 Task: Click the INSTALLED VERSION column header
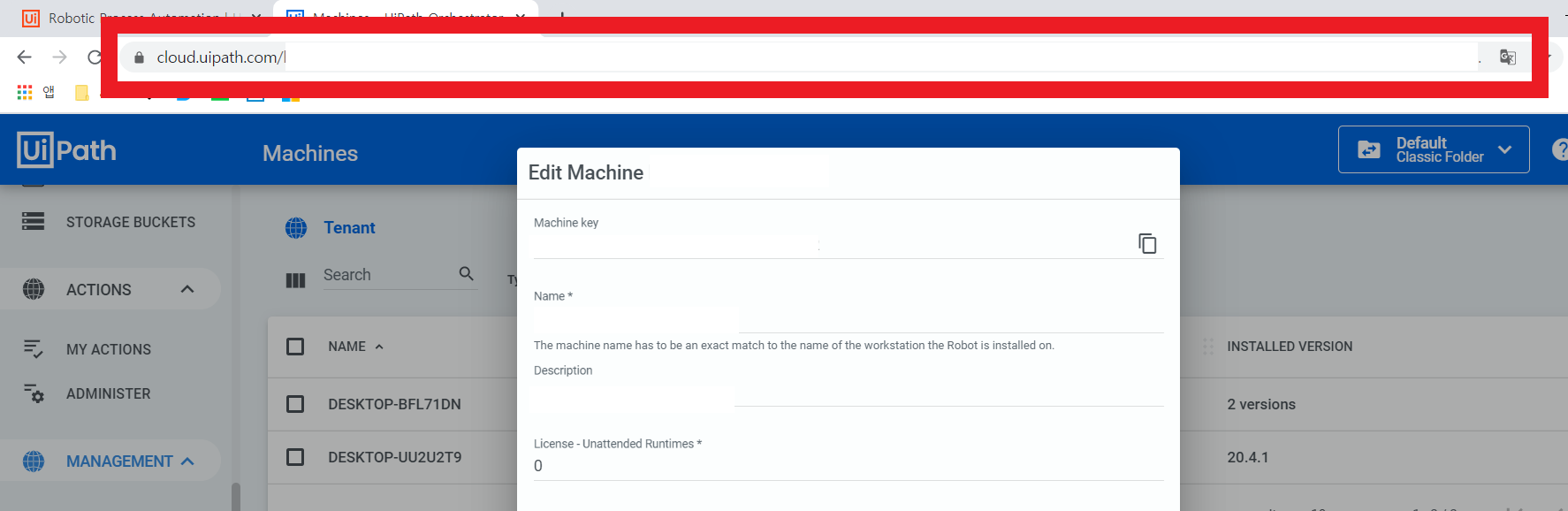pos(1290,347)
